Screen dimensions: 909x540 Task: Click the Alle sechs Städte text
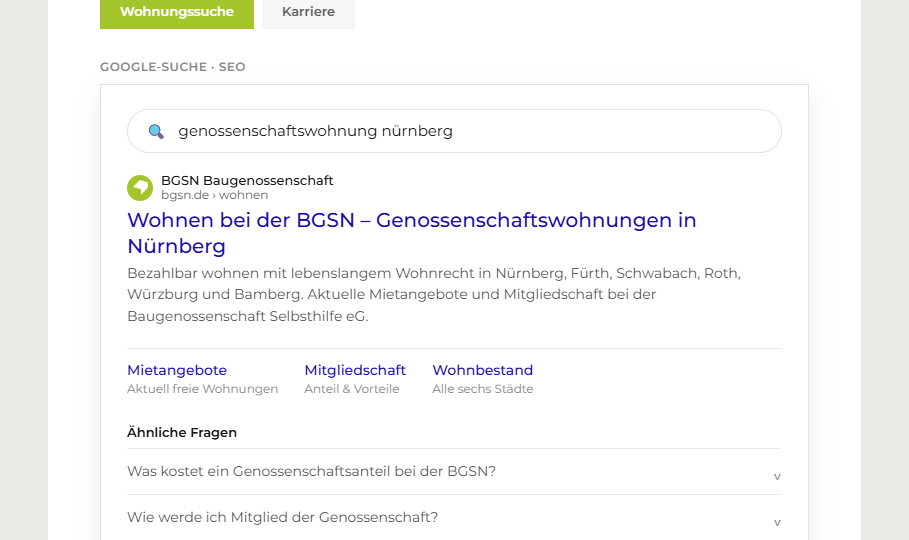click(482, 389)
